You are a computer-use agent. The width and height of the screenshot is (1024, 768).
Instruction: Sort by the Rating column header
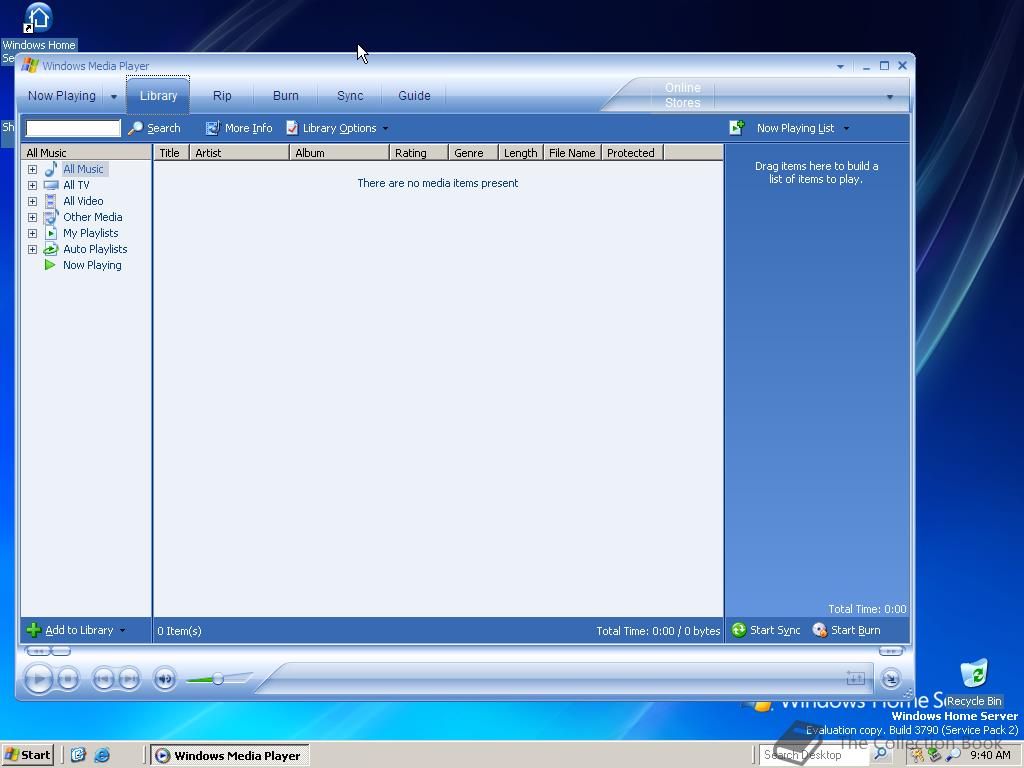pos(419,153)
